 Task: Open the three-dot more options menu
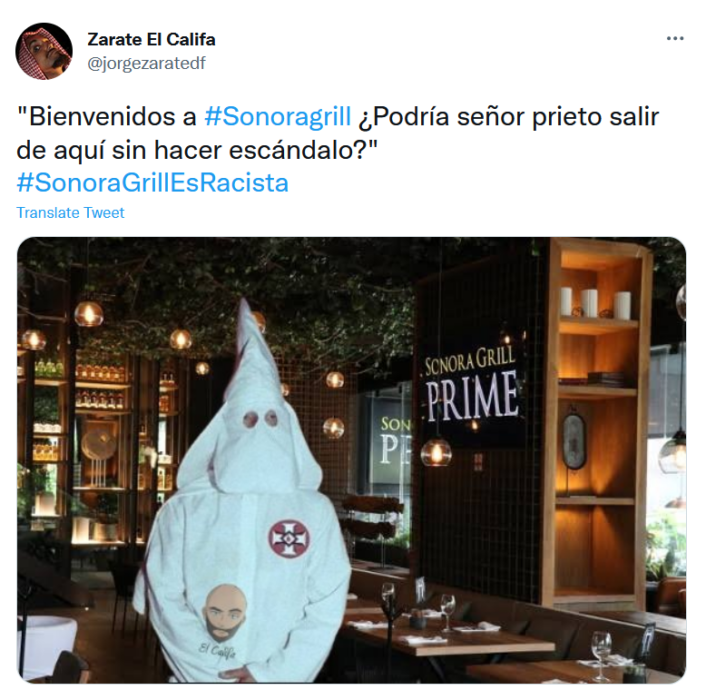pyautogui.click(x=674, y=39)
